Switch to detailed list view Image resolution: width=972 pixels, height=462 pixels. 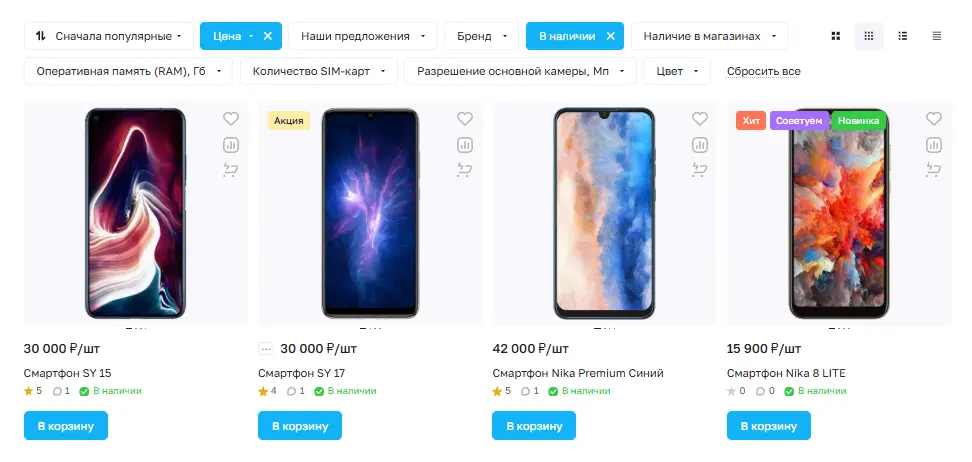pos(903,36)
